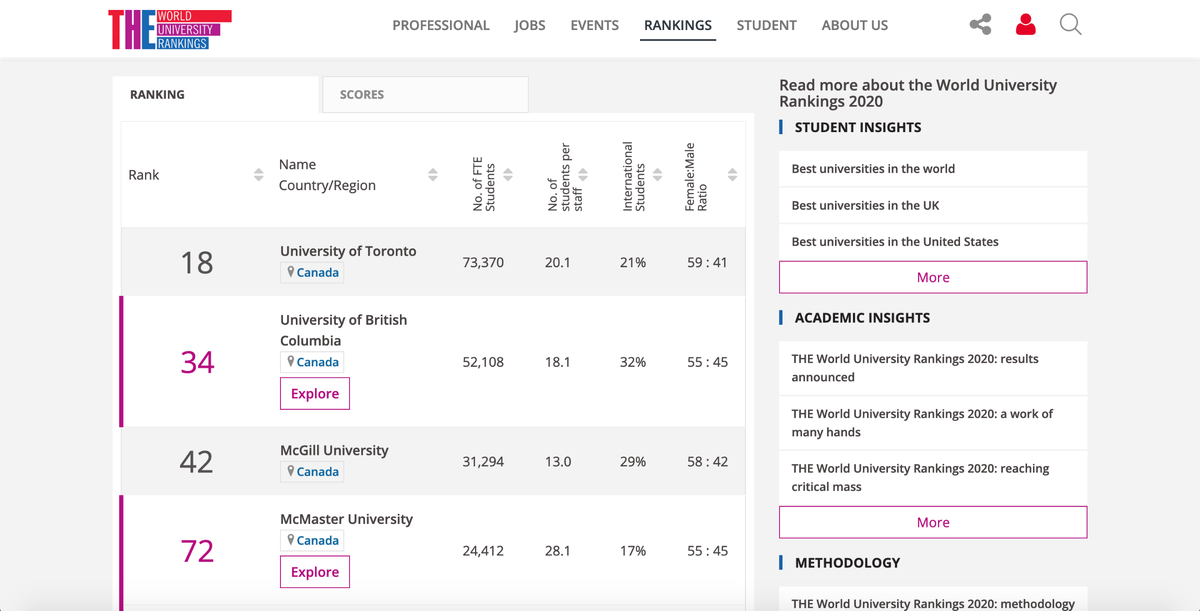Click Canada tag under University of British Columbia
The image size is (1200, 611).
(x=312, y=362)
